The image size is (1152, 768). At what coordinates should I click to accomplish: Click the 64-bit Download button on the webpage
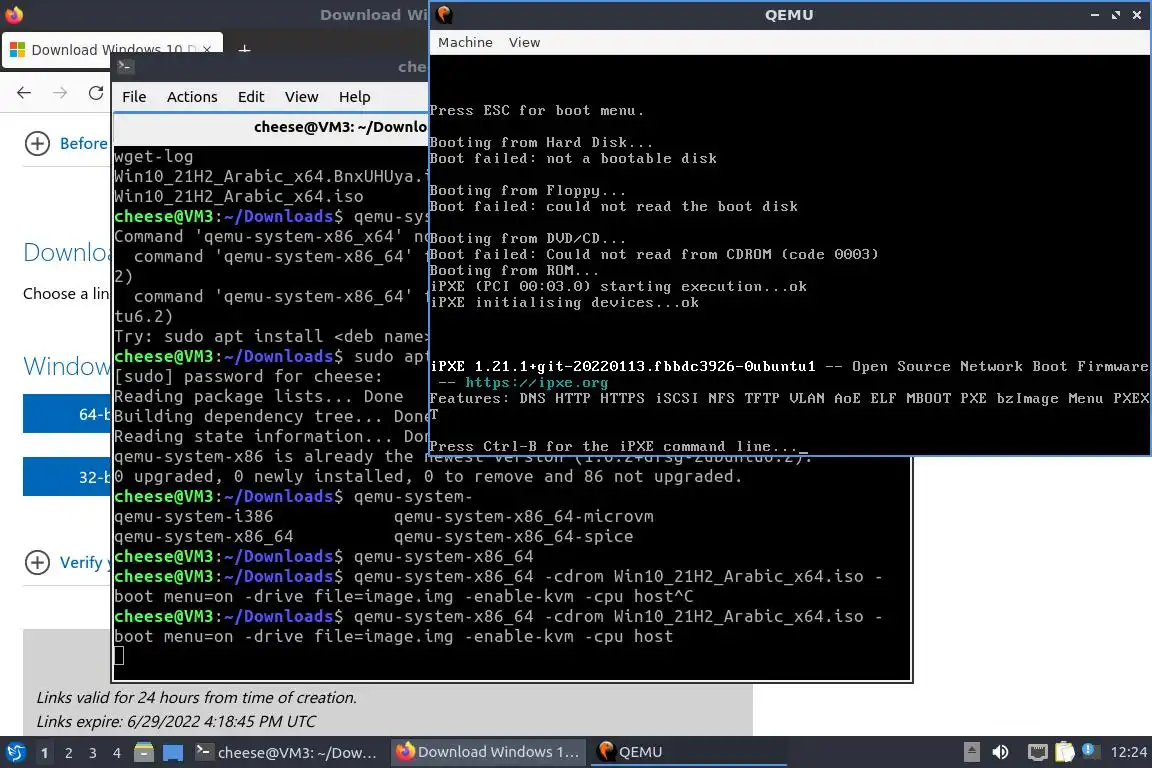click(x=67, y=414)
